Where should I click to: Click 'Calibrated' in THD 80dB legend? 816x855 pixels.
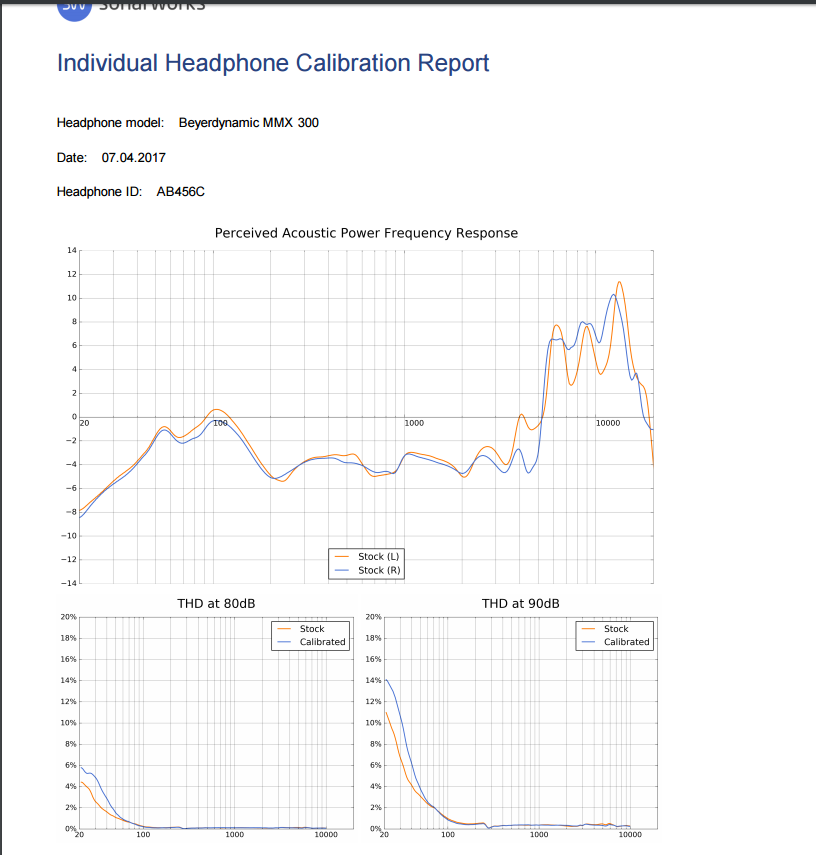click(x=322, y=642)
